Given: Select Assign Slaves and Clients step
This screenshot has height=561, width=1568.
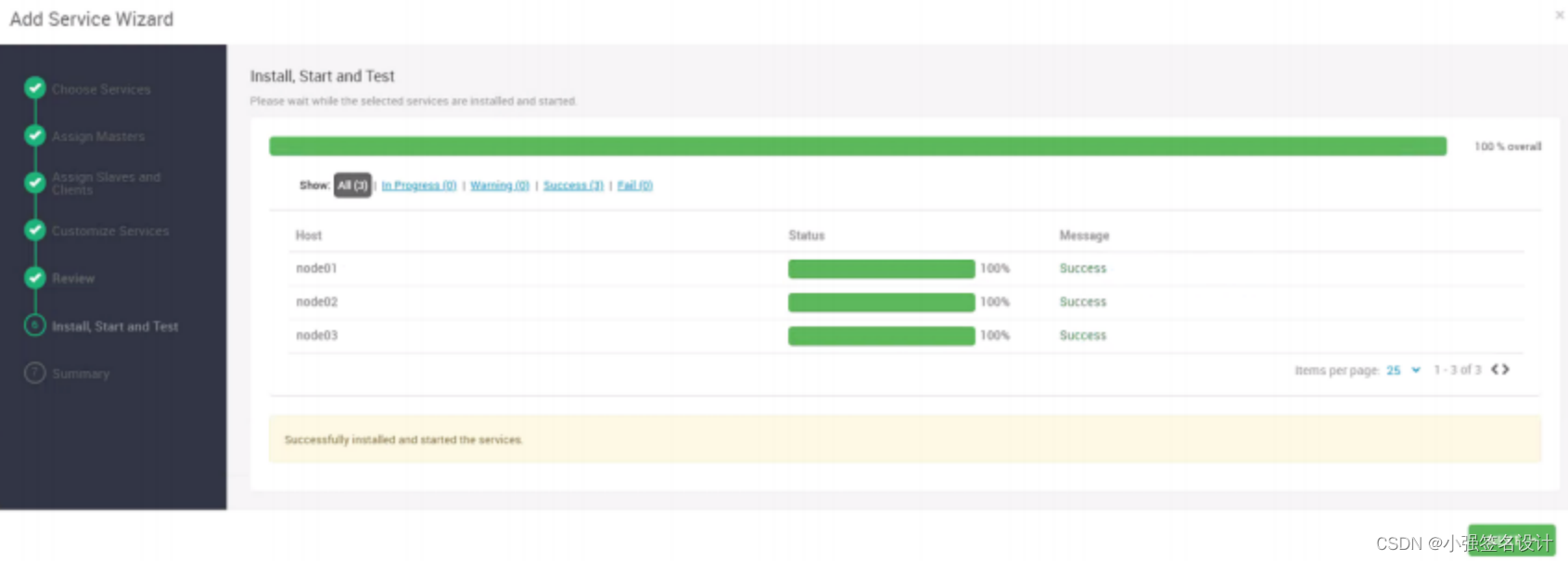Looking at the screenshot, I should 106,183.
